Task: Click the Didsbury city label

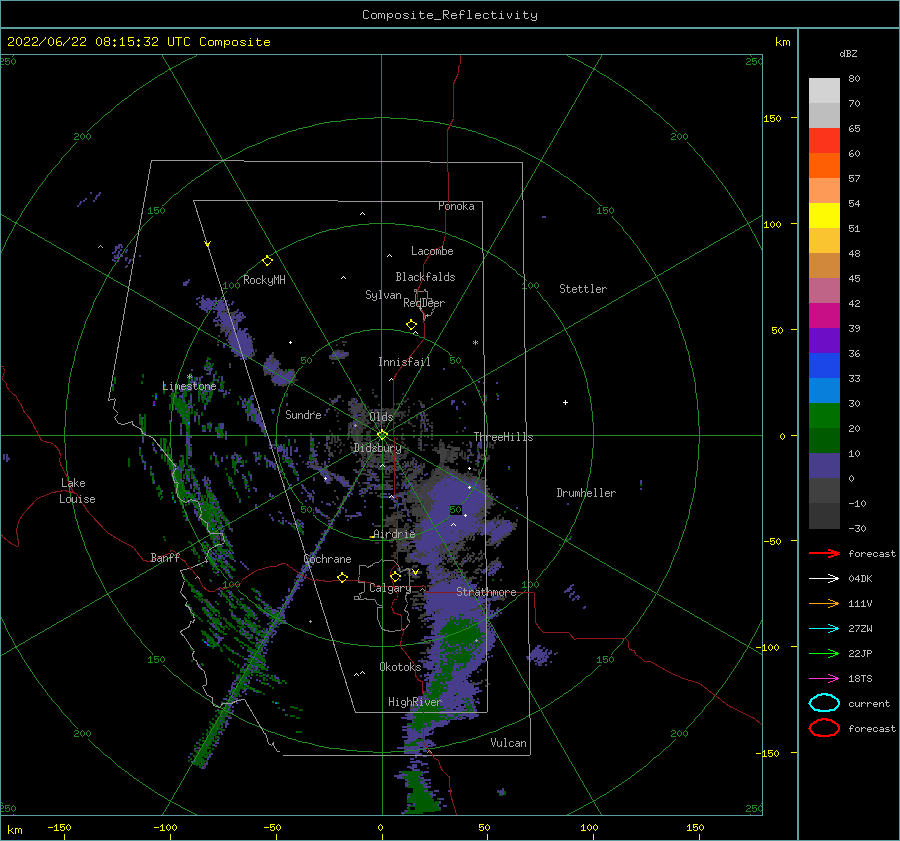Action: pos(378,448)
